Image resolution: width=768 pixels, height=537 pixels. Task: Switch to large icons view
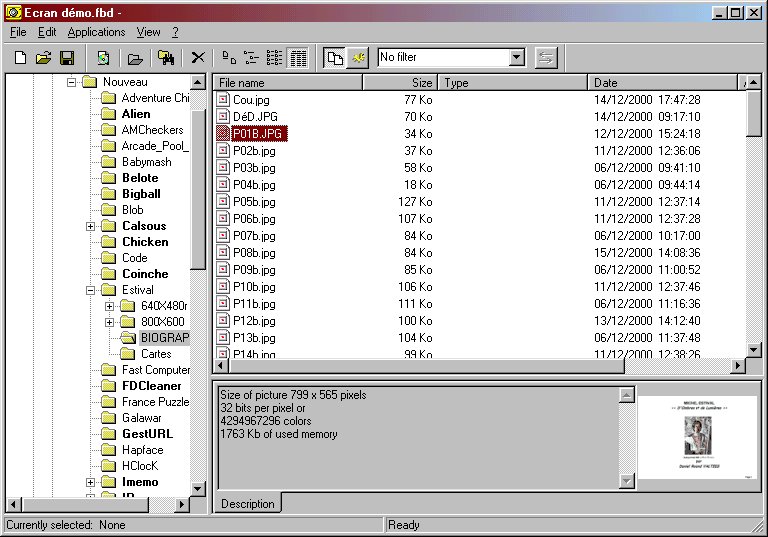pos(229,58)
